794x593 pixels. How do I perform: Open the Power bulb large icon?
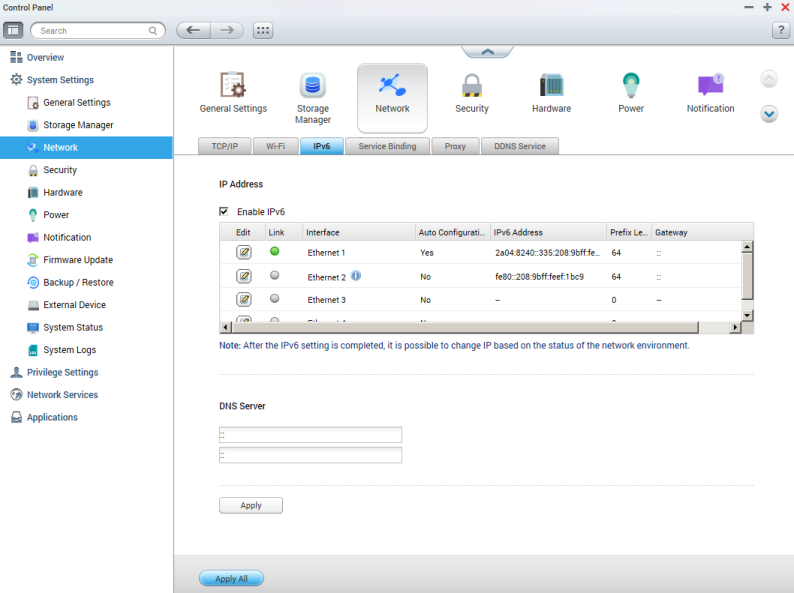pyautogui.click(x=631, y=93)
